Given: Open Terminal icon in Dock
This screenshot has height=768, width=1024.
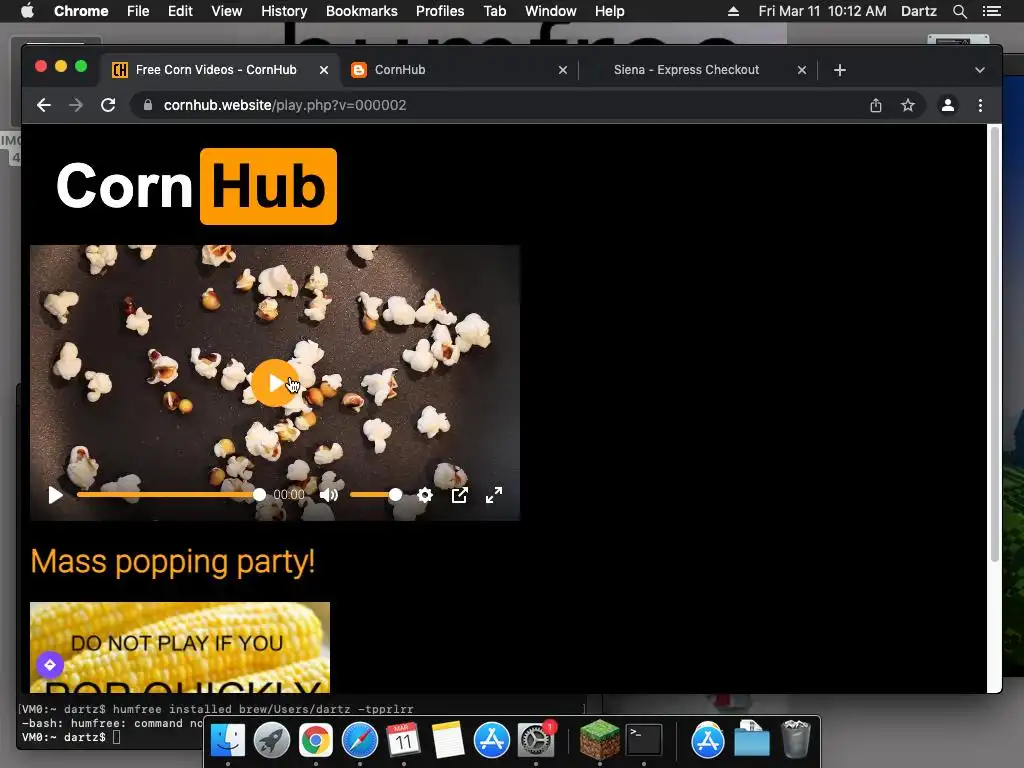Looking at the screenshot, I should point(644,741).
